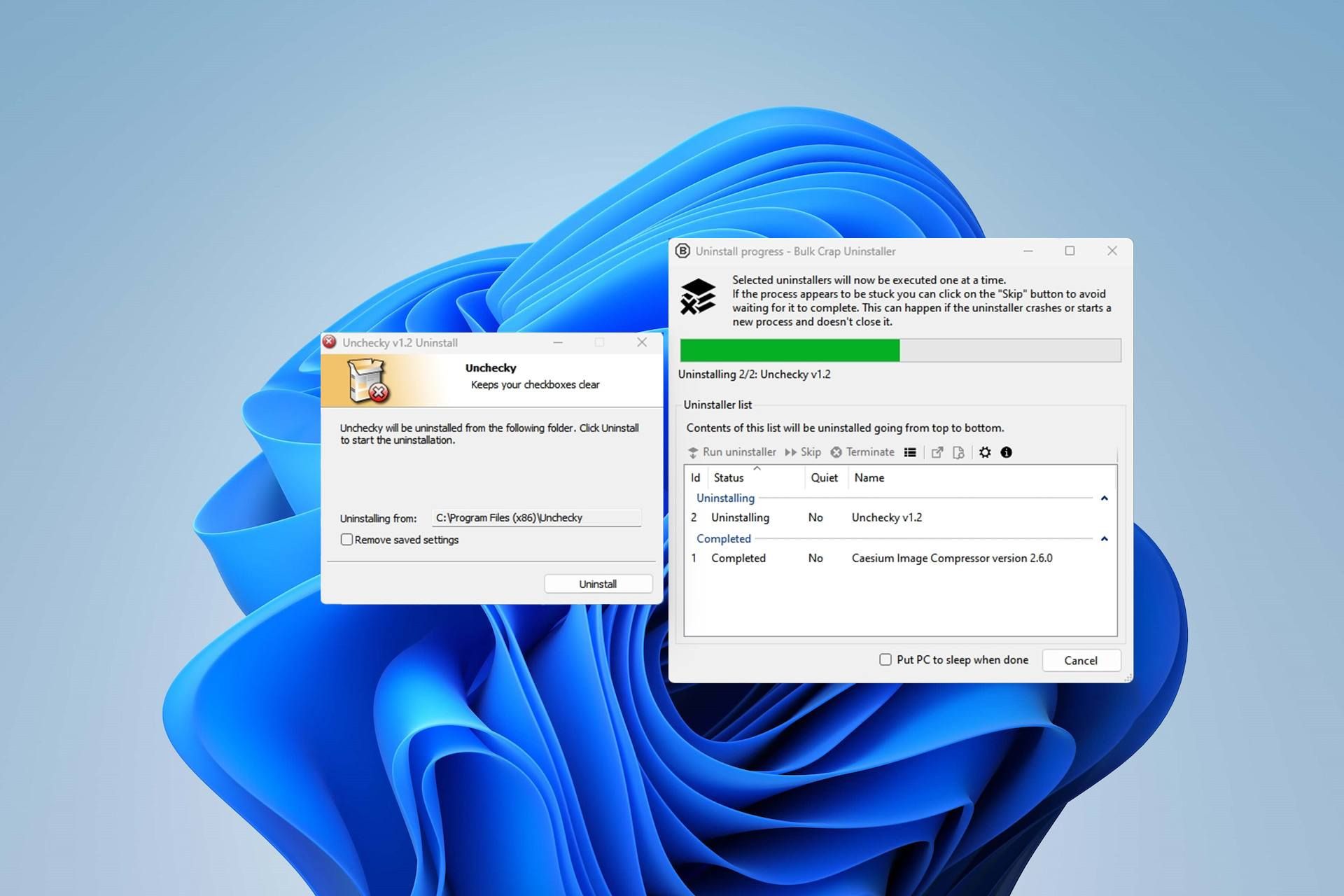The image size is (1344, 896).
Task: Click the Uninstall button in Unchecky dialog
Action: pos(598,584)
